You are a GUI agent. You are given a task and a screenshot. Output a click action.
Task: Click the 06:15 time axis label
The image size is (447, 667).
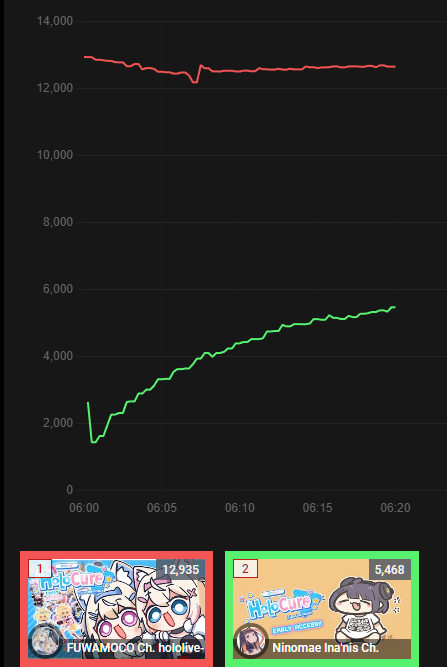point(318,508)
